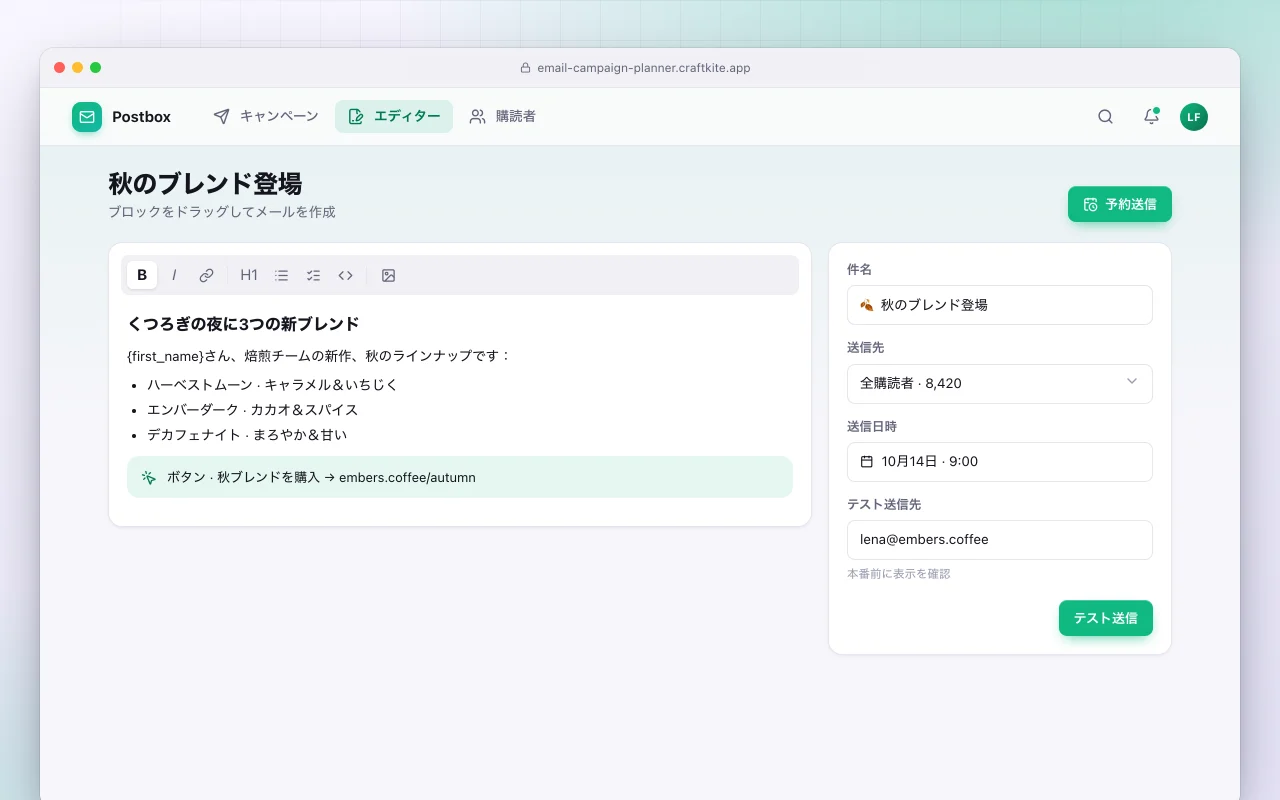Click the {first_name} greeting paragraph
Viewport: 1280px width, 800px height.
(x=319, y=356)
